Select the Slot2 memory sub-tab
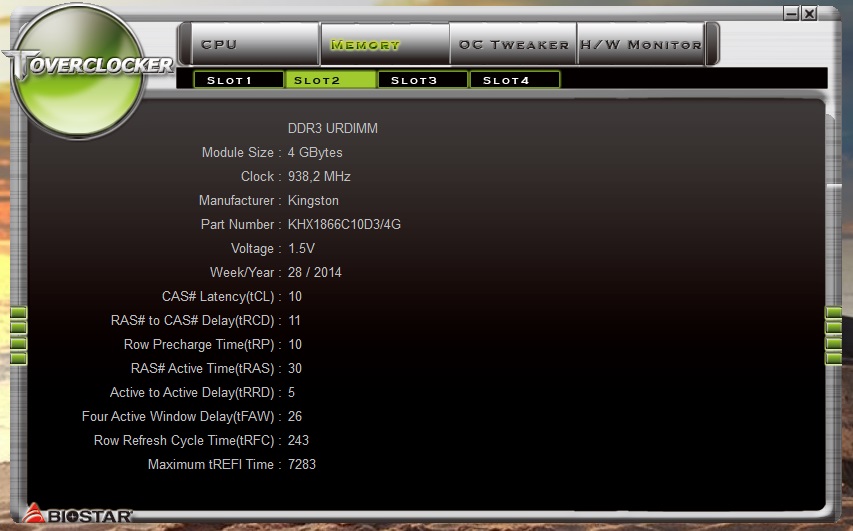The image size is (853, 531). point(330,80)
